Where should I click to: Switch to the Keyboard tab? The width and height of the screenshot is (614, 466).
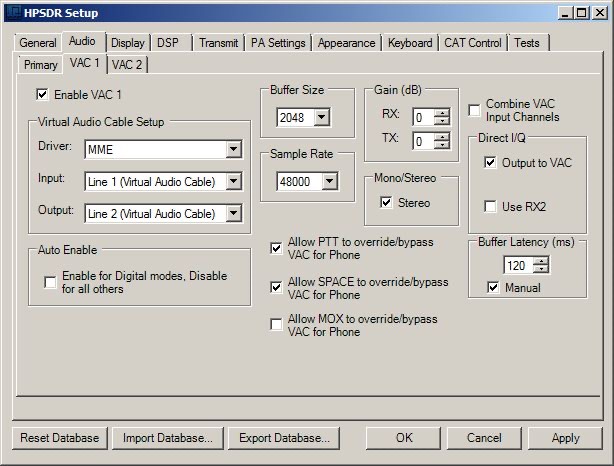coord(410,43)
